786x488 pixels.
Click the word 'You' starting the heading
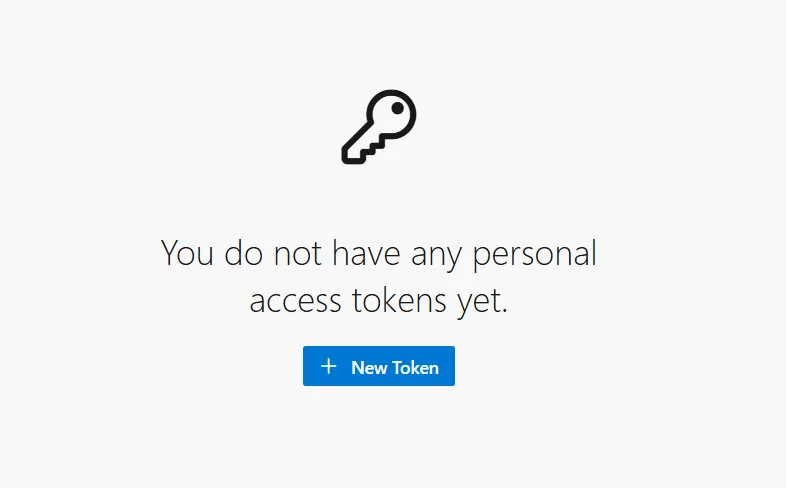(x=186, y=253)
